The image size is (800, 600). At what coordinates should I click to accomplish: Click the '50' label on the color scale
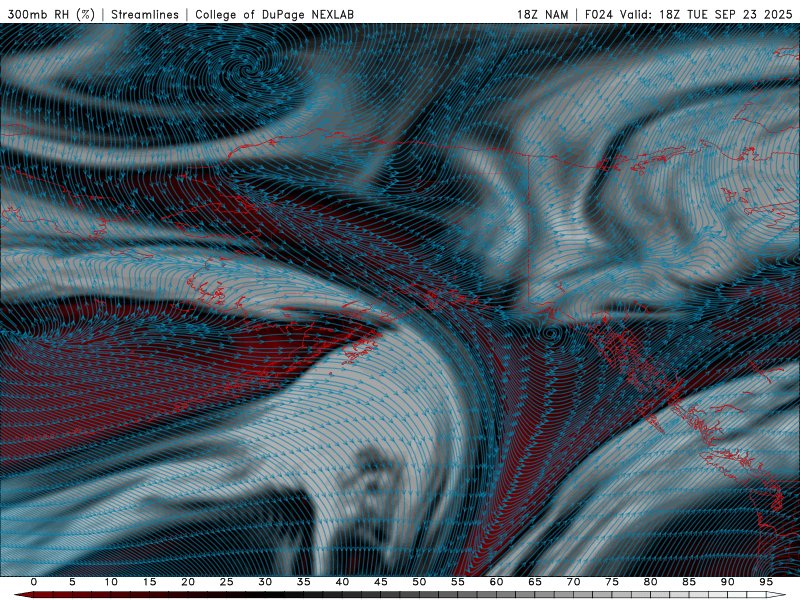(x=419, y=582)
